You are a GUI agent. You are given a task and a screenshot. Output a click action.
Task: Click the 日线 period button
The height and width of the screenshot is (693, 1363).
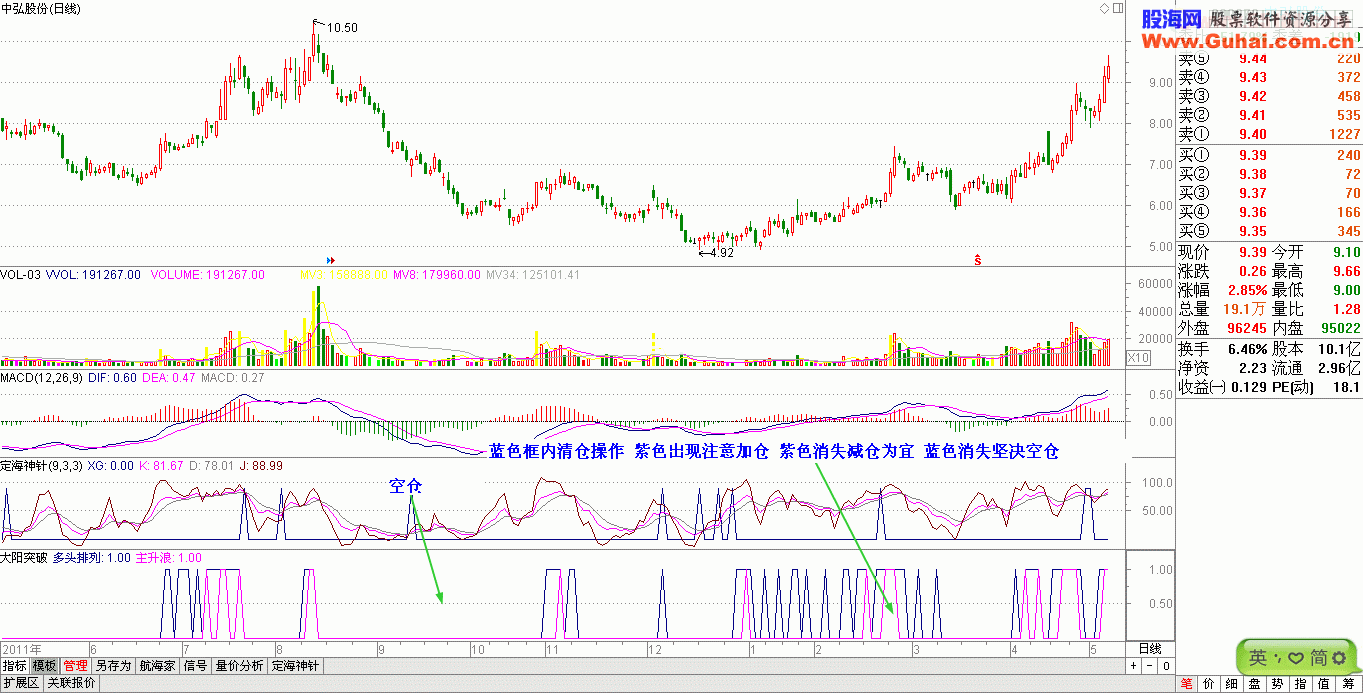click(x=1150, y=649)
